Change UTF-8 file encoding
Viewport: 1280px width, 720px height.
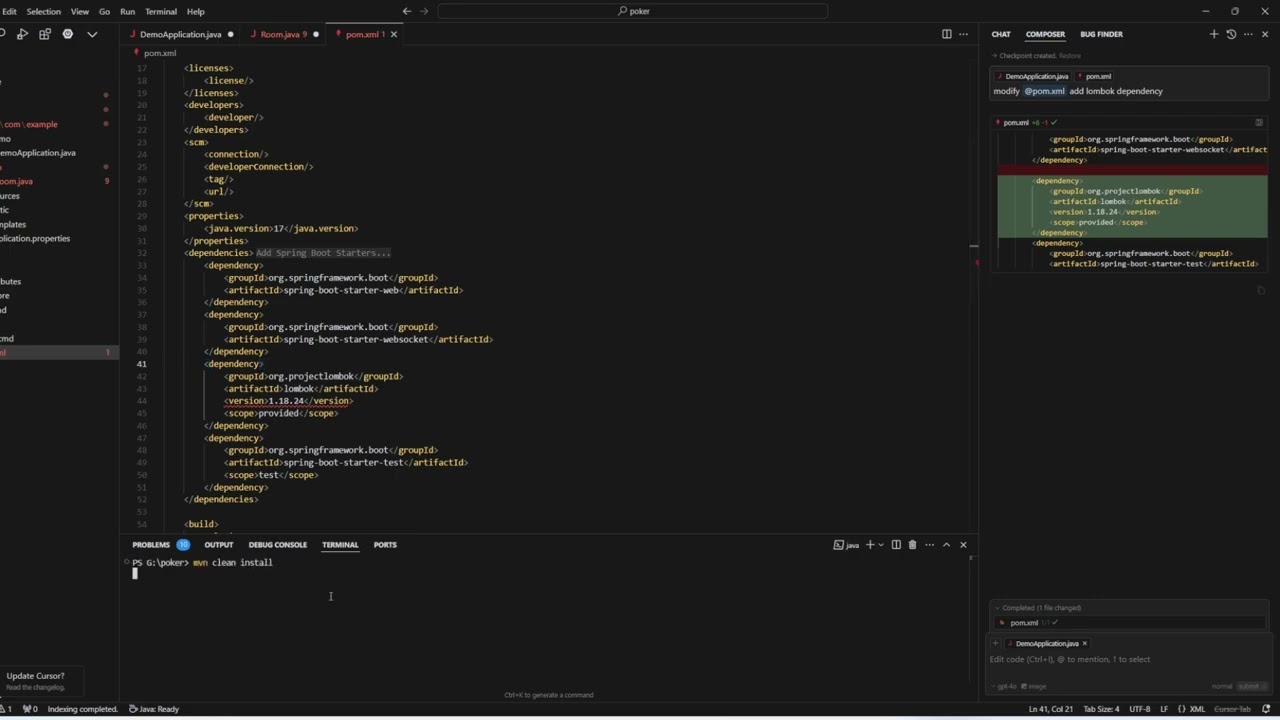pos(1139,709)
